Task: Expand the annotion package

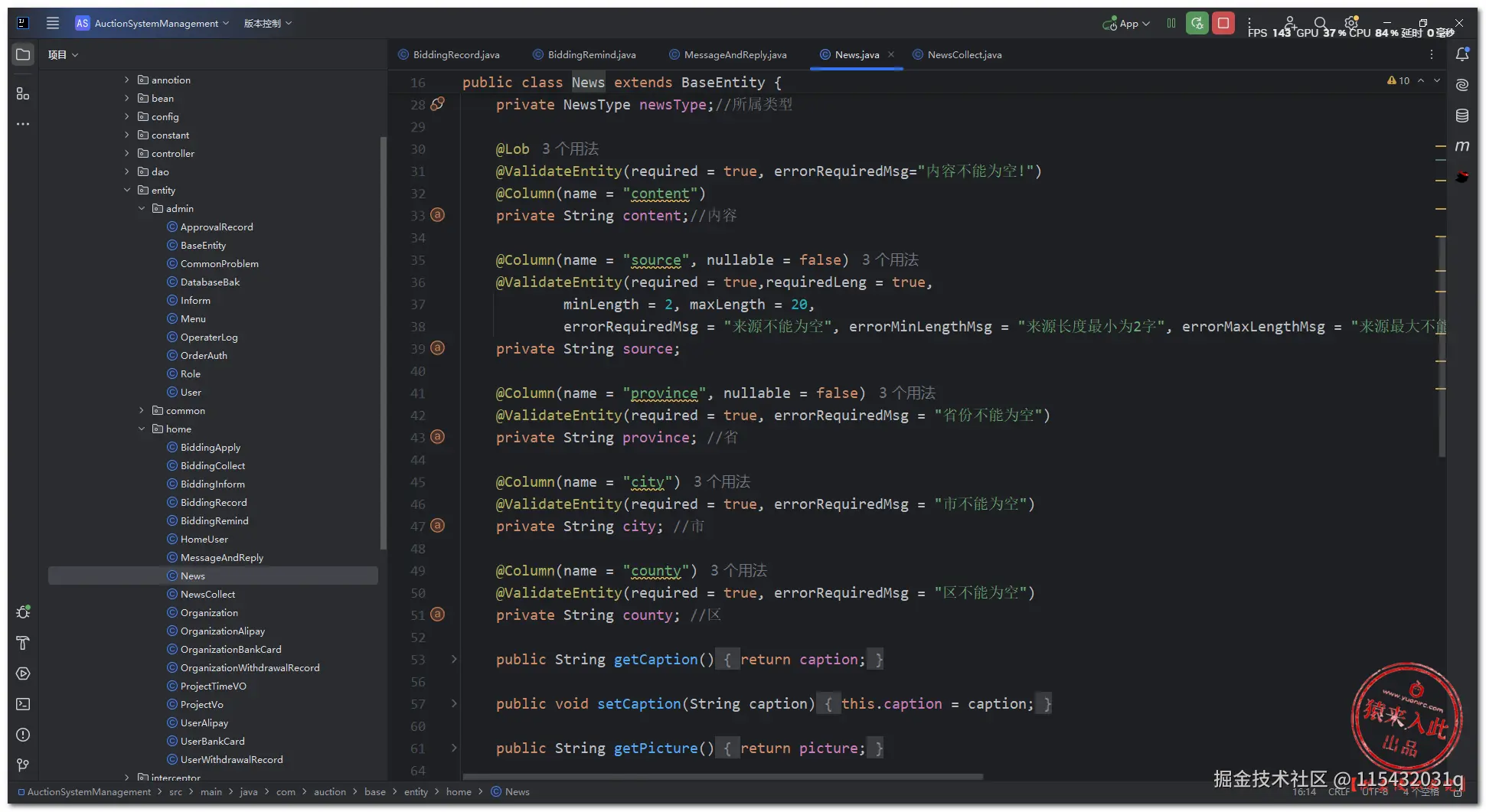Action: coord(127,80)
